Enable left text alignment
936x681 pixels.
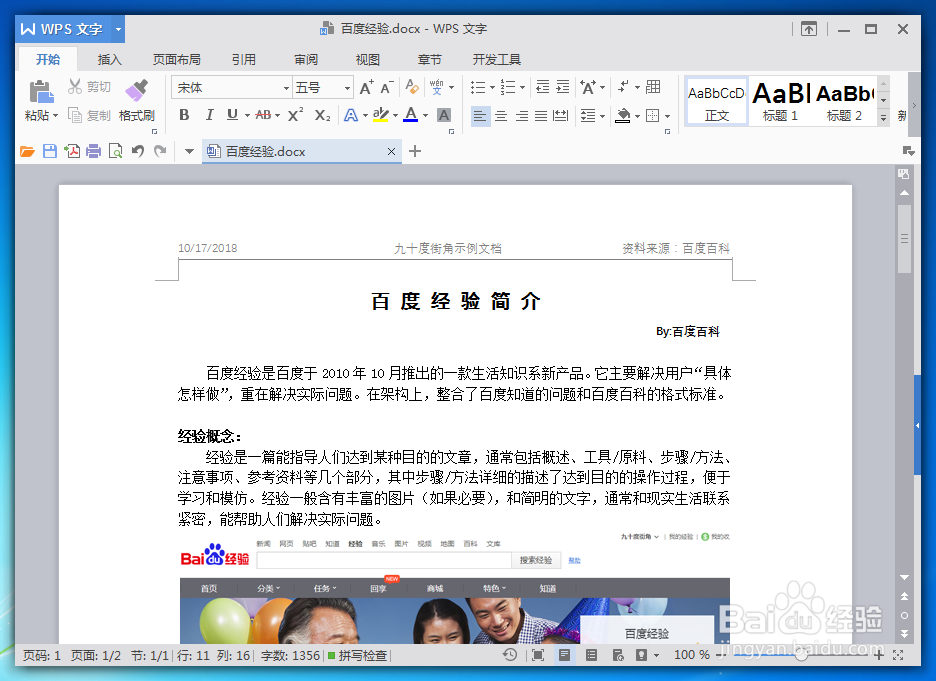click(x=480, y=115)
